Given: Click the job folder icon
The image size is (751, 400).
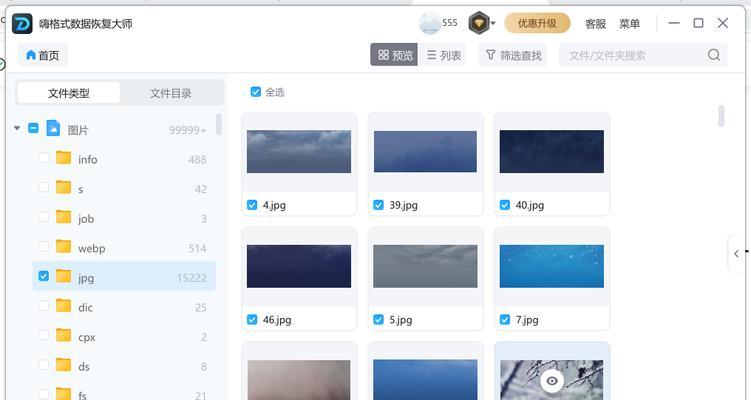Looking at the screenshot, I should pos(63,217).
